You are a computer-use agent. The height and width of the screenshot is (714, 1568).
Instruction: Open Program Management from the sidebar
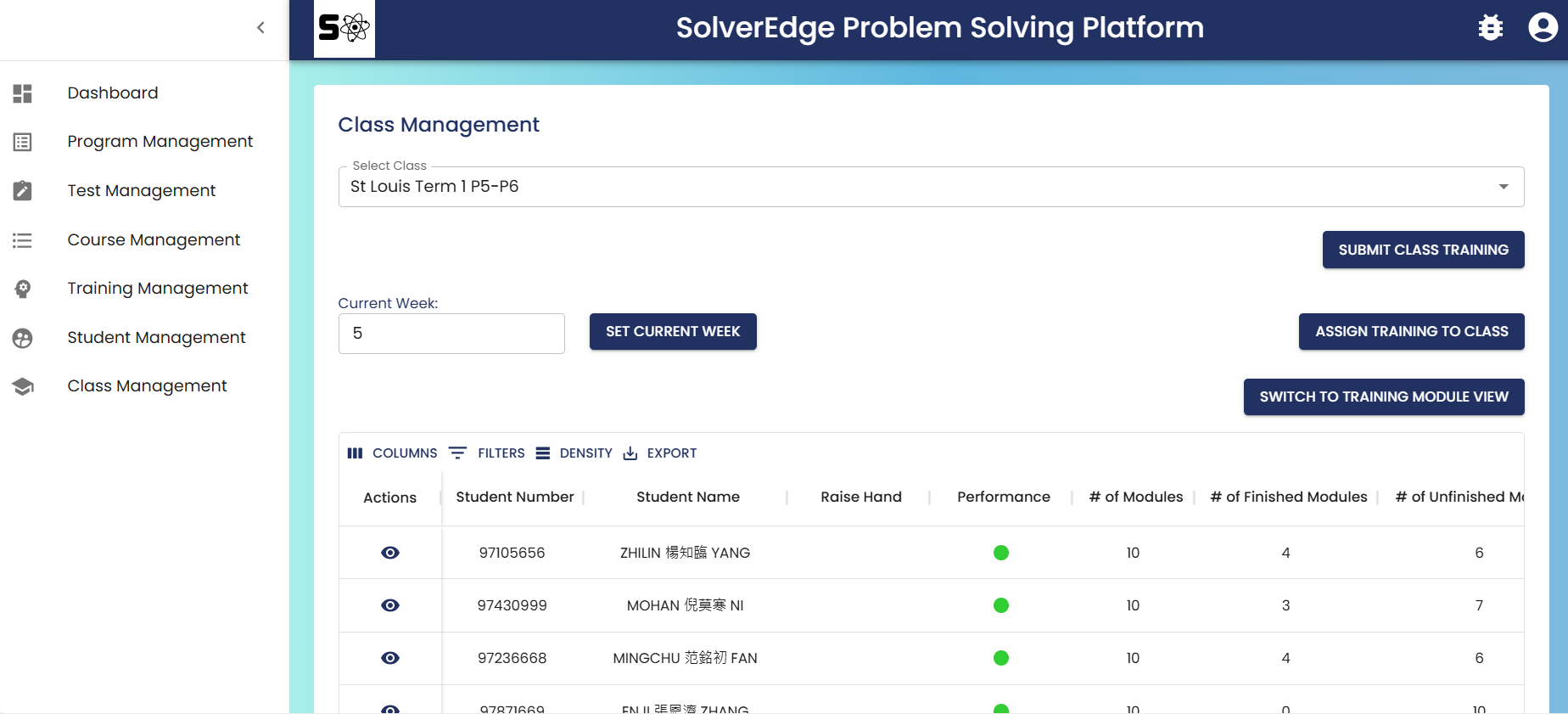pyautogui.click(x=160, y=142)
